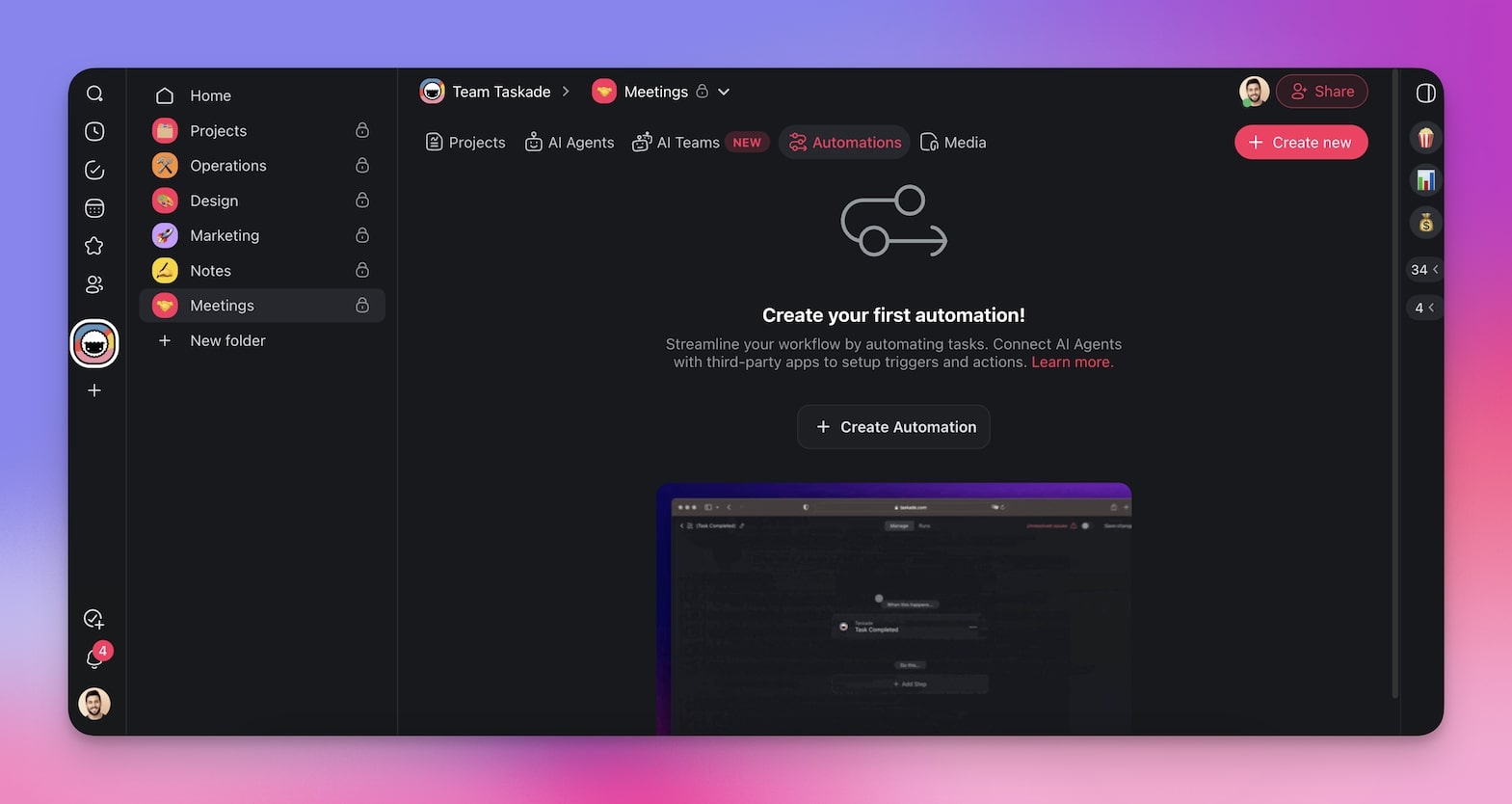1512x804 pixels.
Task: Switch to the Media tab
Action: 953,143
